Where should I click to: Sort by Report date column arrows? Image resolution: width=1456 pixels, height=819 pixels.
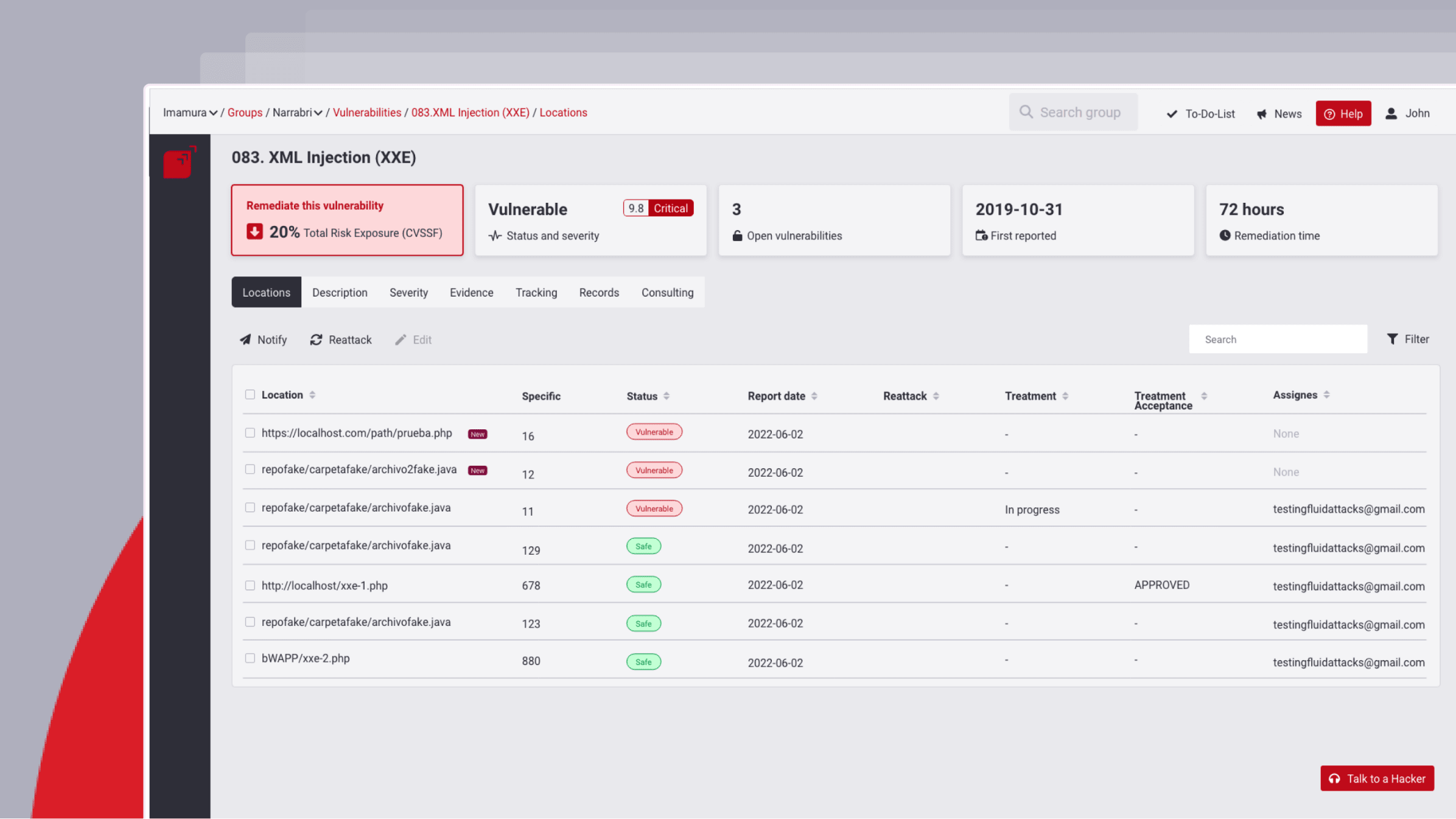[x=814, y=396]
